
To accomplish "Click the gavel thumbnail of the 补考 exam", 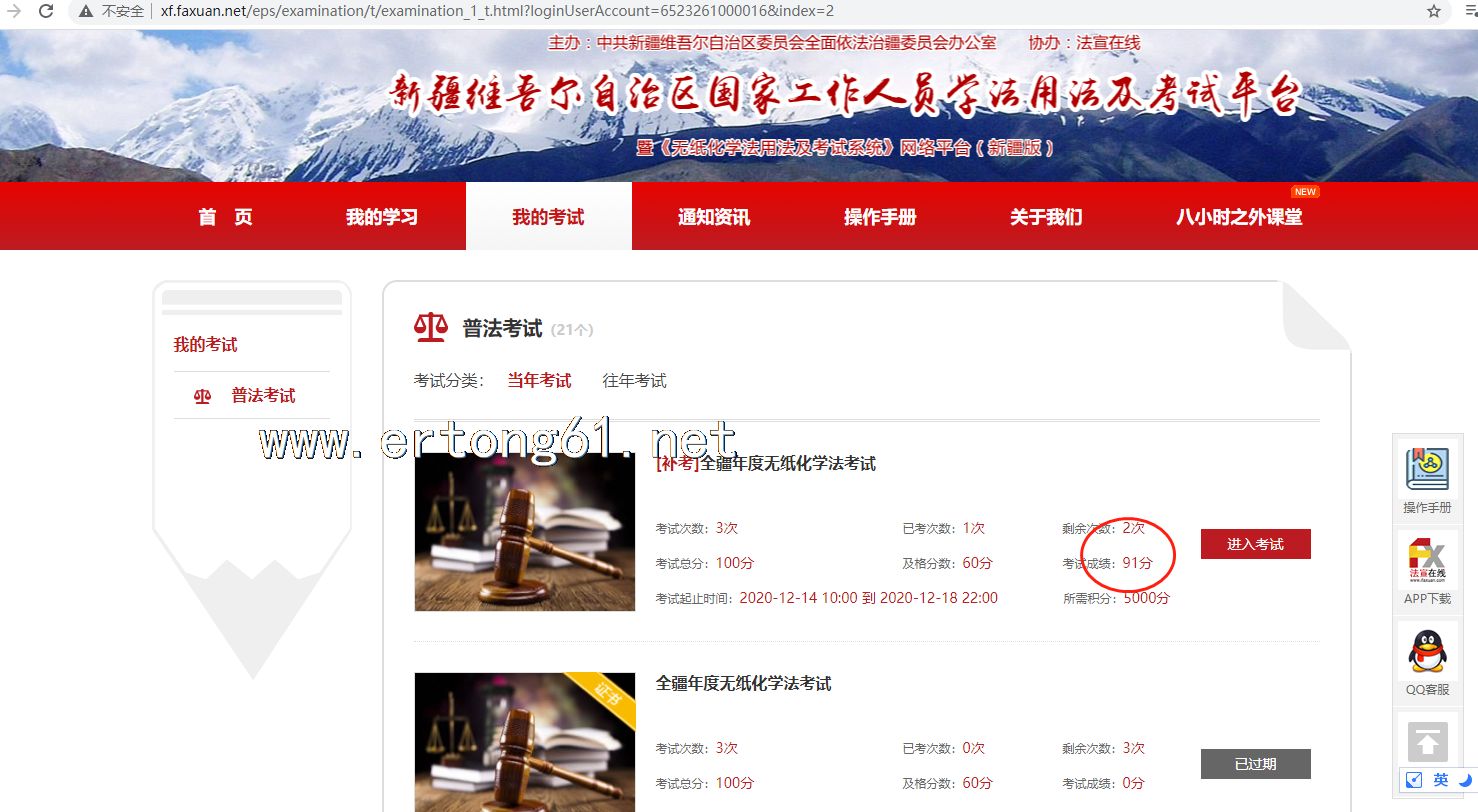I will (525, 532).
